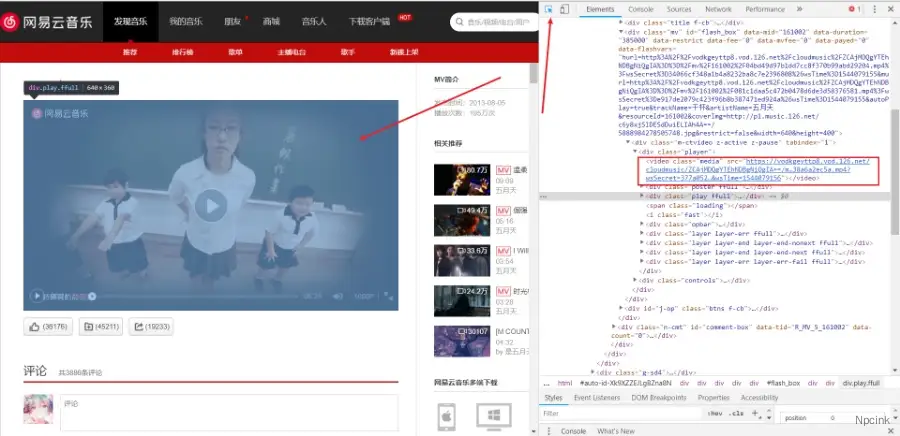
Task: Expand the div class opbar node
Action: click(642, 224)
